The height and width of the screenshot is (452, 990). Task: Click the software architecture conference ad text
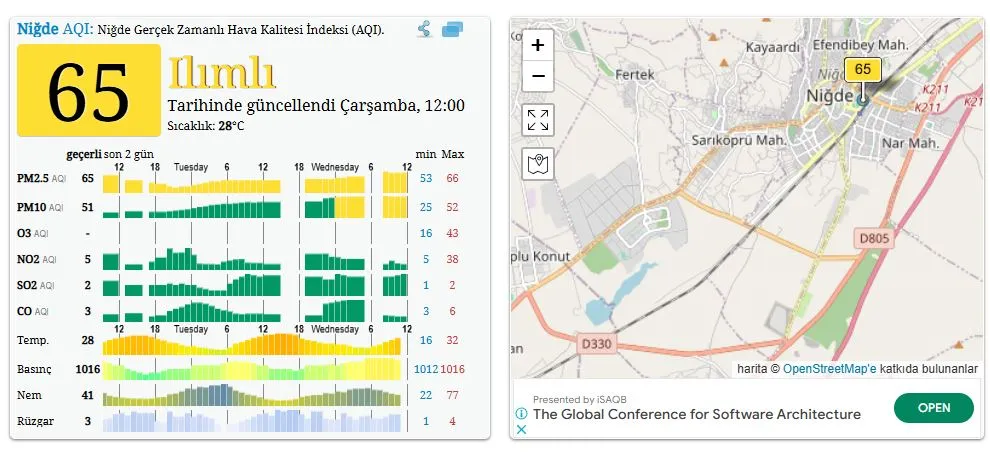(x=696, y=414)
